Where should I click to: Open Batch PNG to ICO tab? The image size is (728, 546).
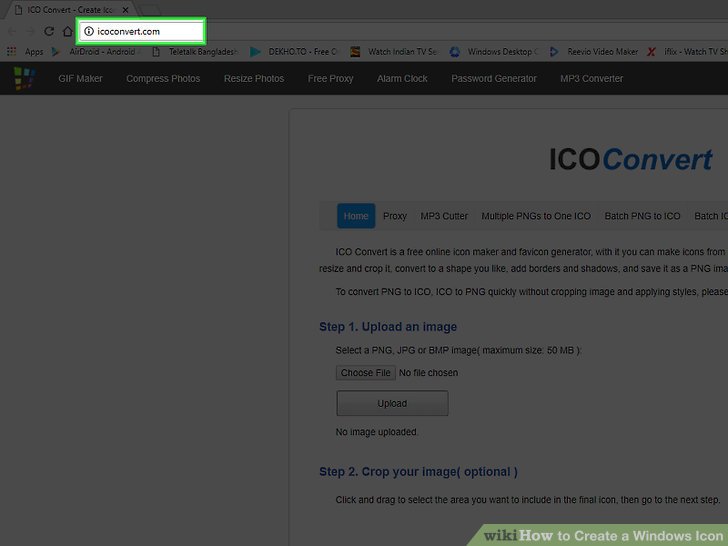point(642,216)
